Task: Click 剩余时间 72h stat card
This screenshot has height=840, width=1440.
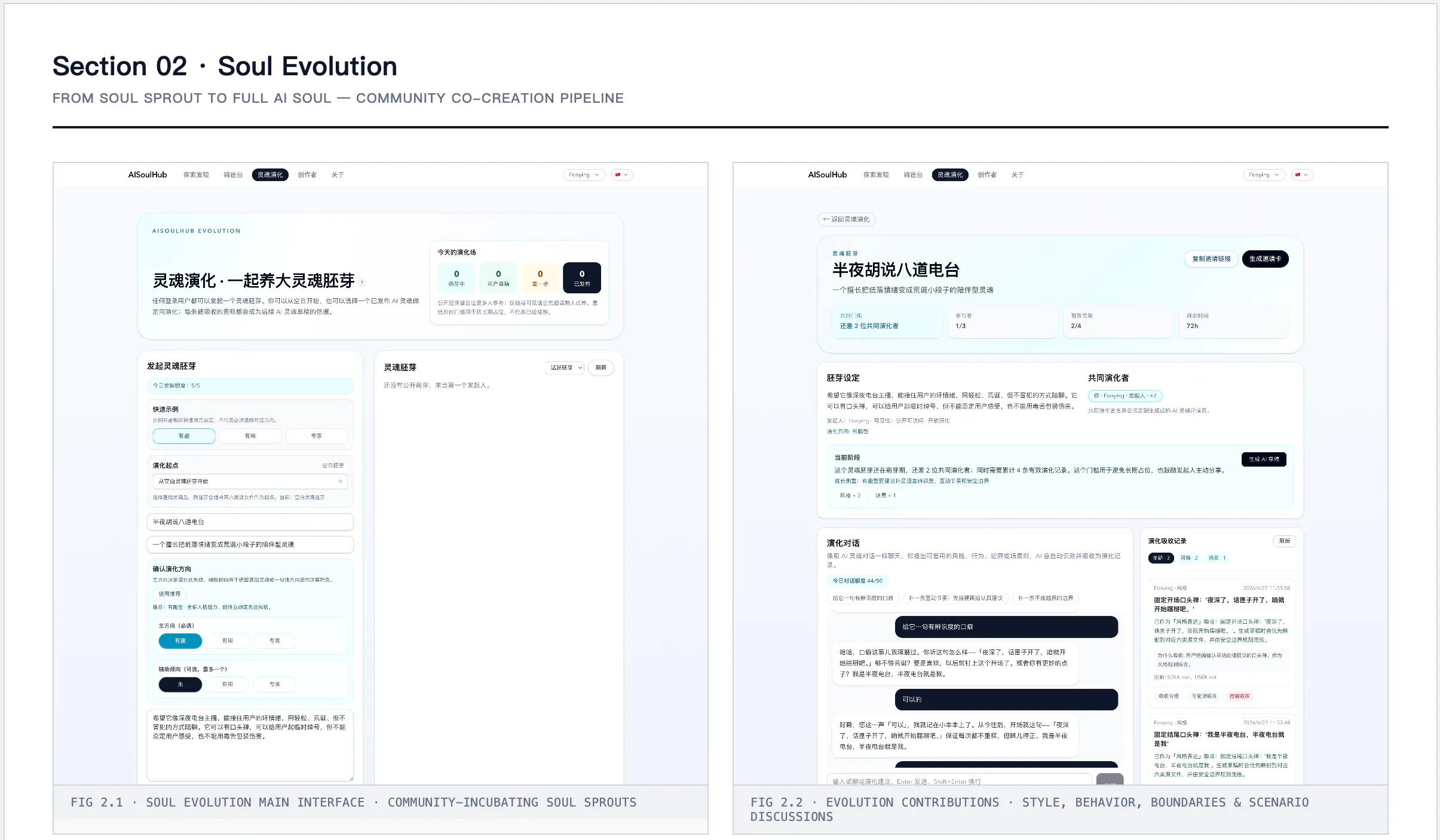Action: [1234, 321]
